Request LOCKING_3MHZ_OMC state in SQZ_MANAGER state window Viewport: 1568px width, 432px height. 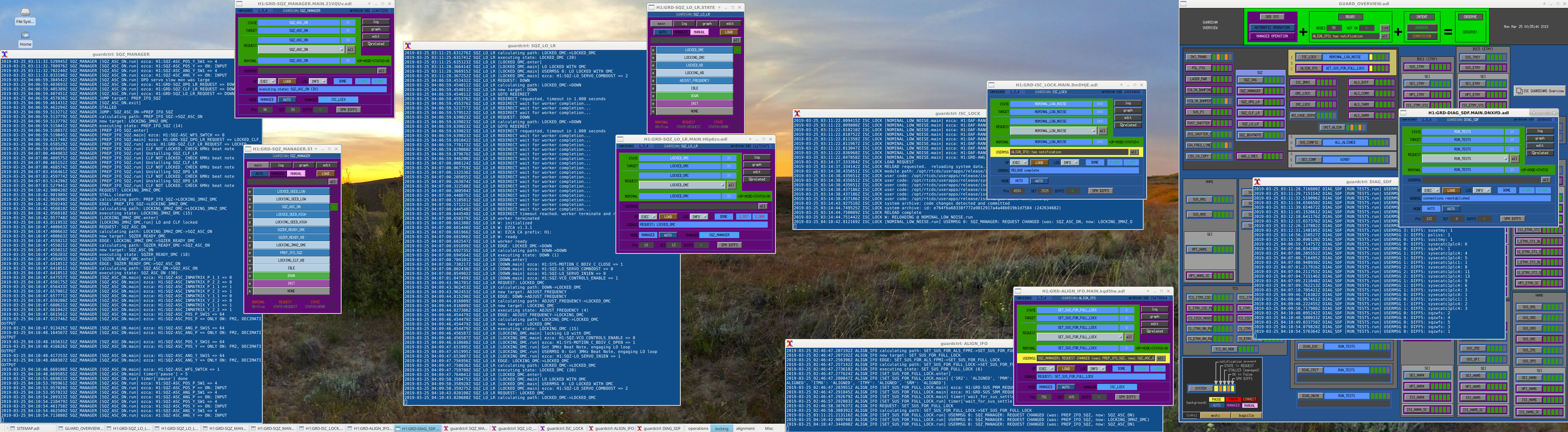(291, 245)
